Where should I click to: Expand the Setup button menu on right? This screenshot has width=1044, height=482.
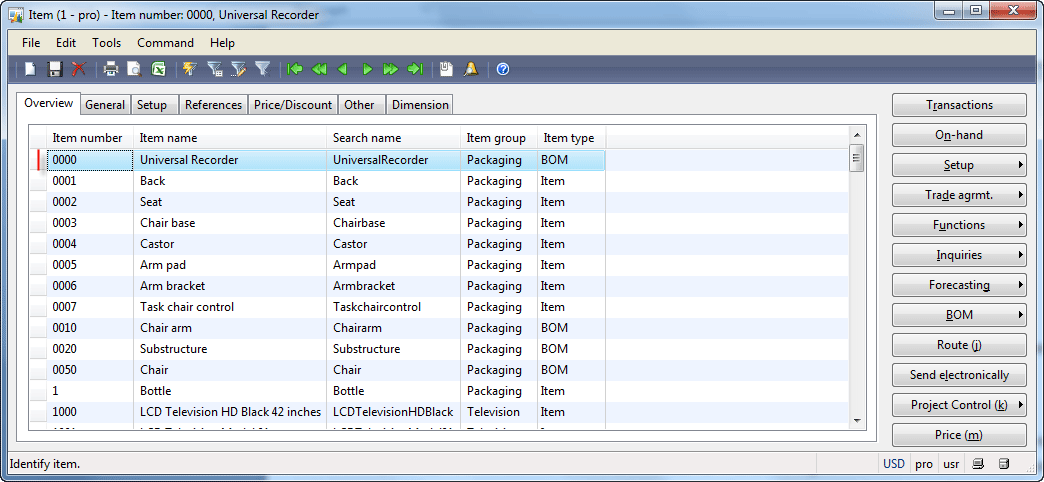959,165
